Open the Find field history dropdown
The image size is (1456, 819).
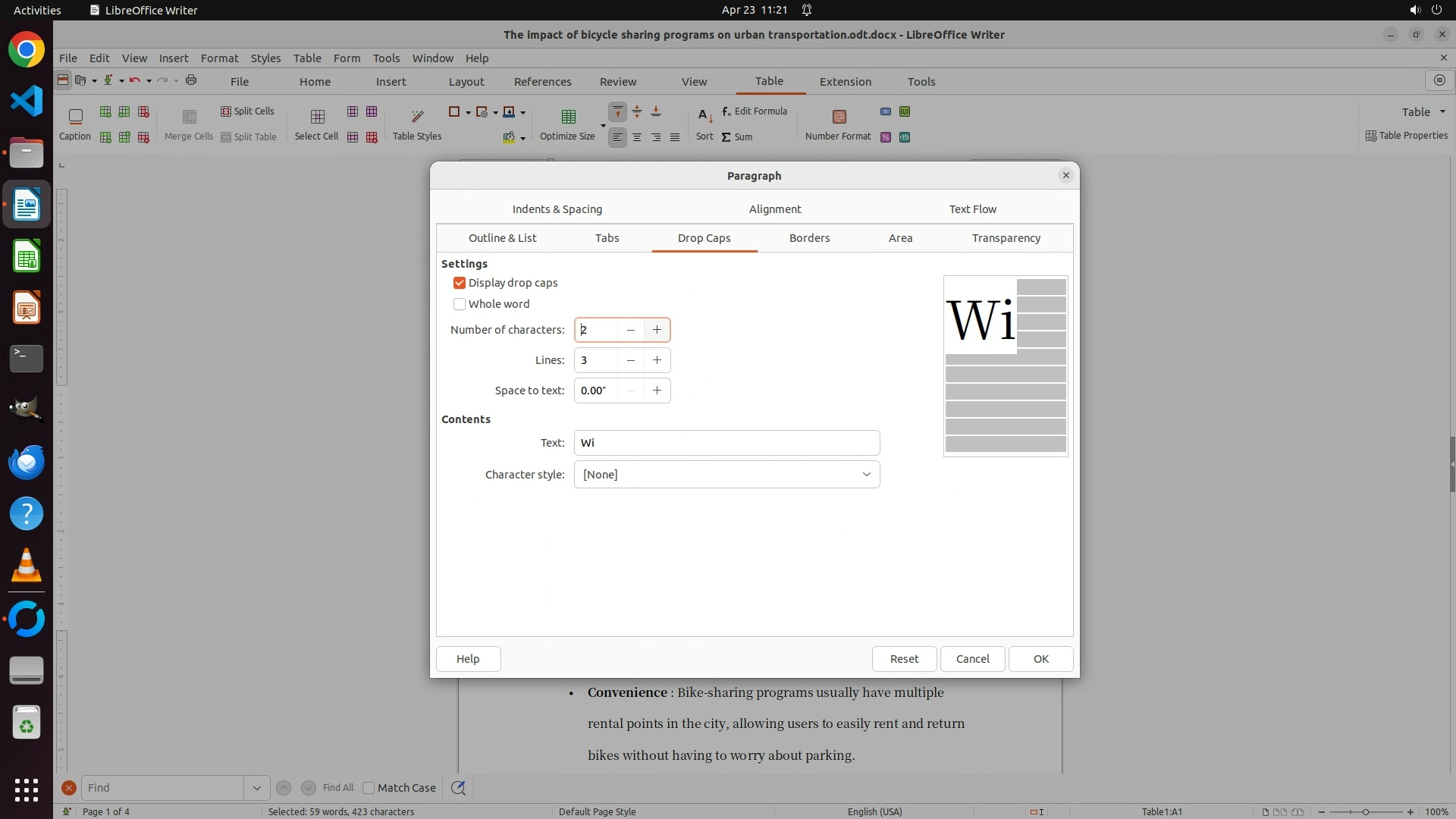[x=256, y=788]
